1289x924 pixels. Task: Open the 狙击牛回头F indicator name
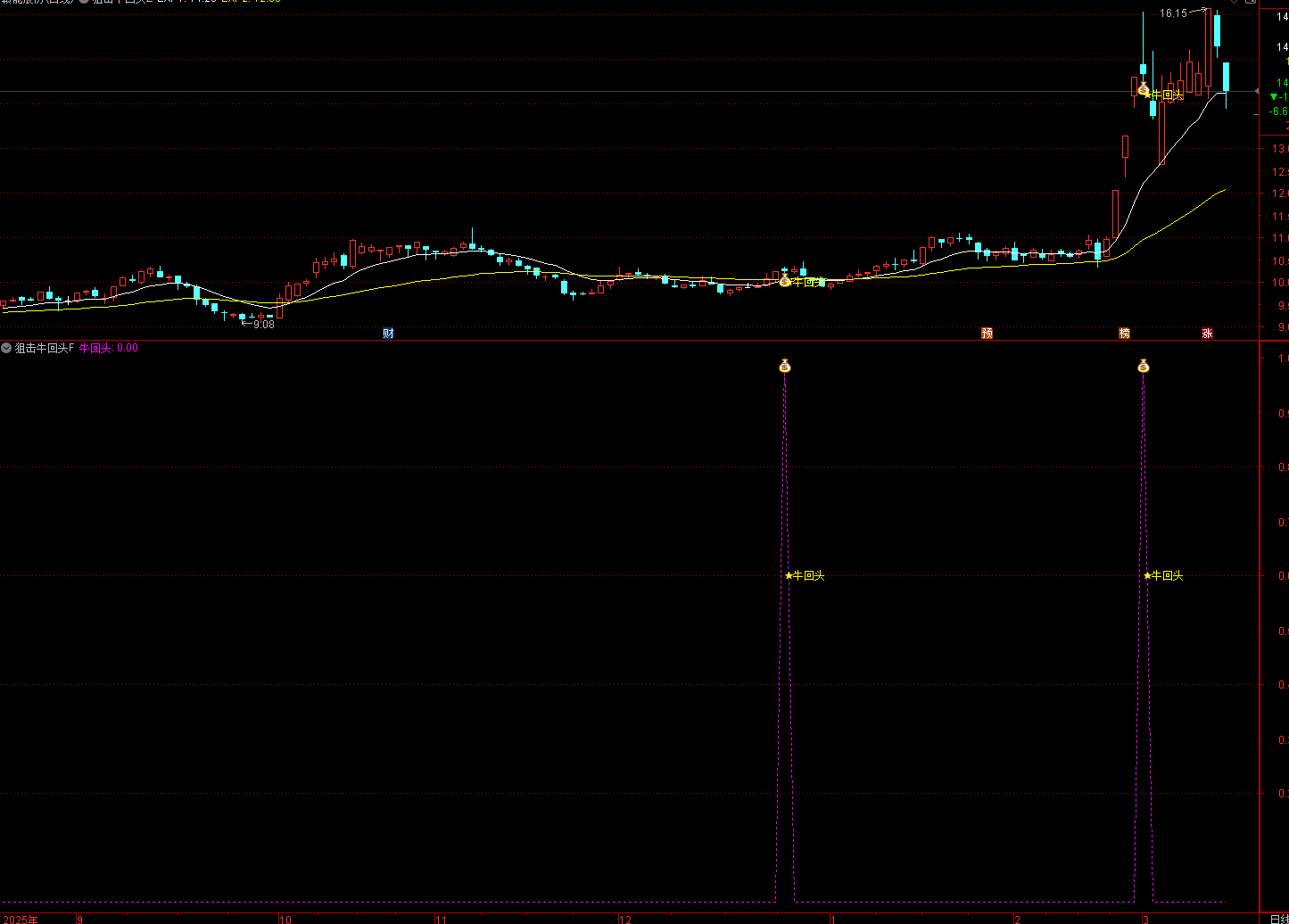coord(45,348)
